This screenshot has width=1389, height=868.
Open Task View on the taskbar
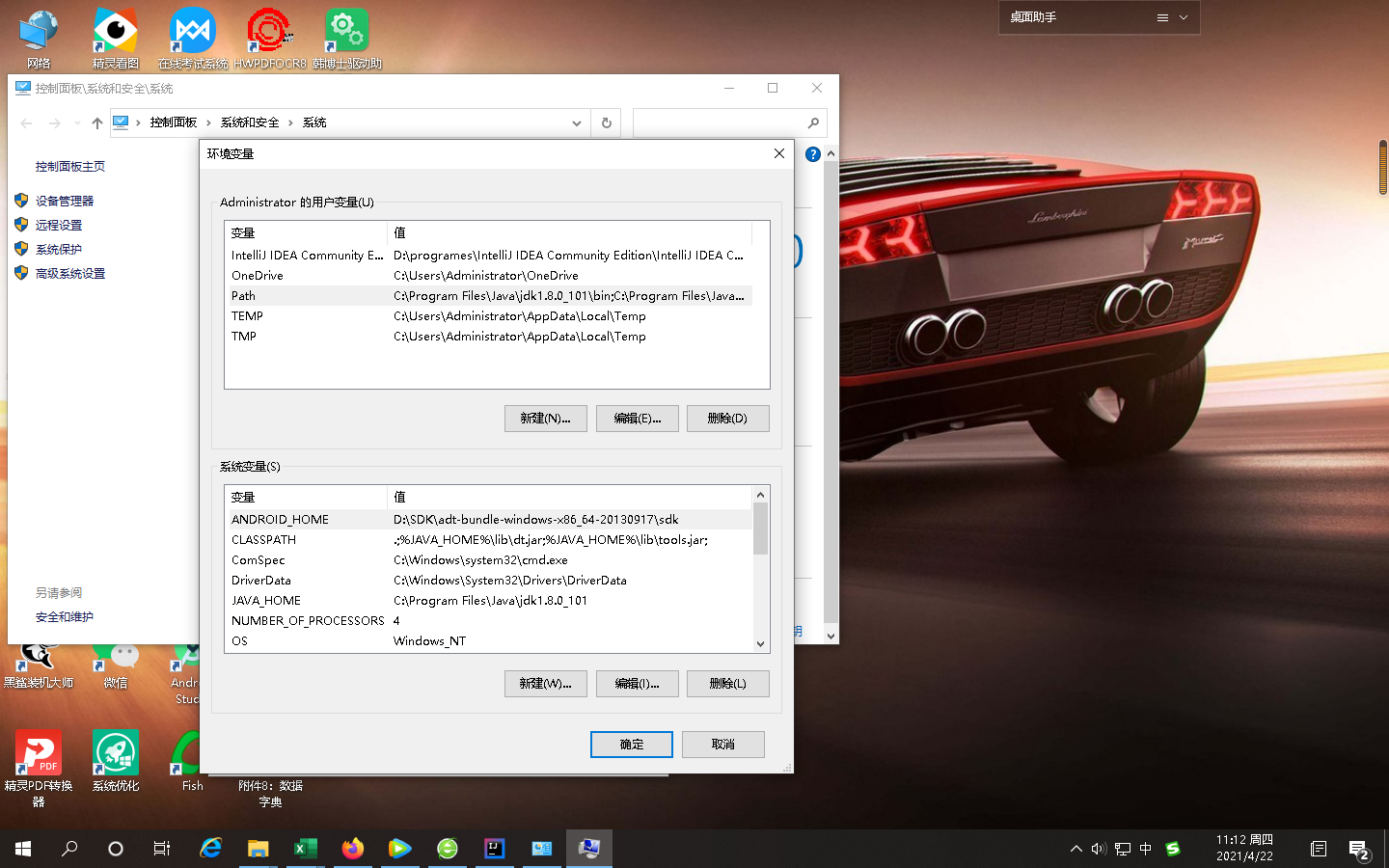162,849
